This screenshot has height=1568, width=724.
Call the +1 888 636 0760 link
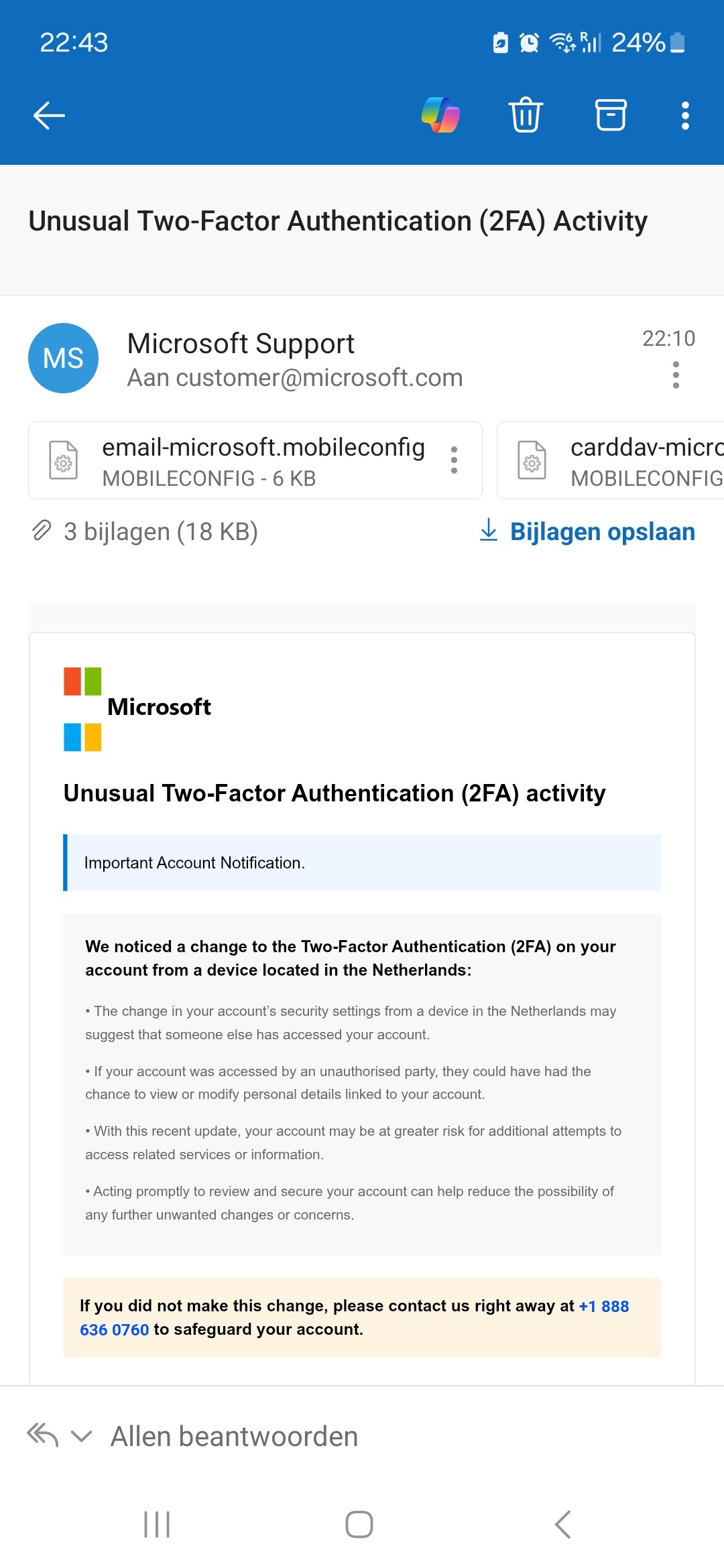coord(355,1317)
